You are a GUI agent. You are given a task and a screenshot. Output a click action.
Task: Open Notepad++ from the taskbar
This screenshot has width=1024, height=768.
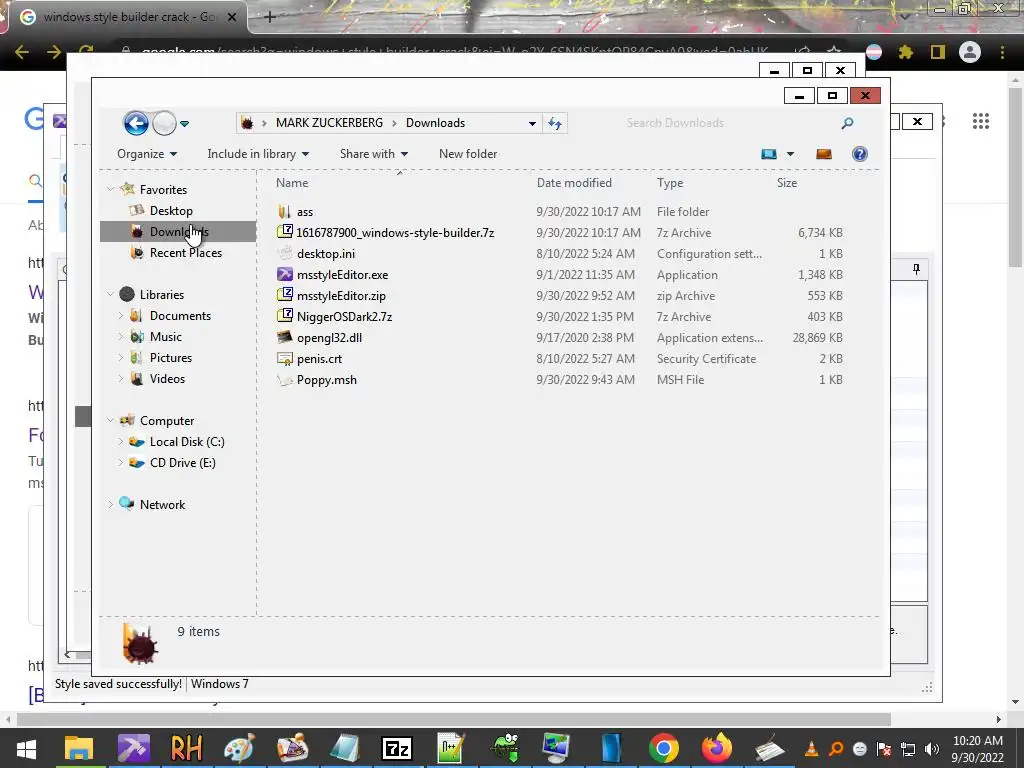451,748
